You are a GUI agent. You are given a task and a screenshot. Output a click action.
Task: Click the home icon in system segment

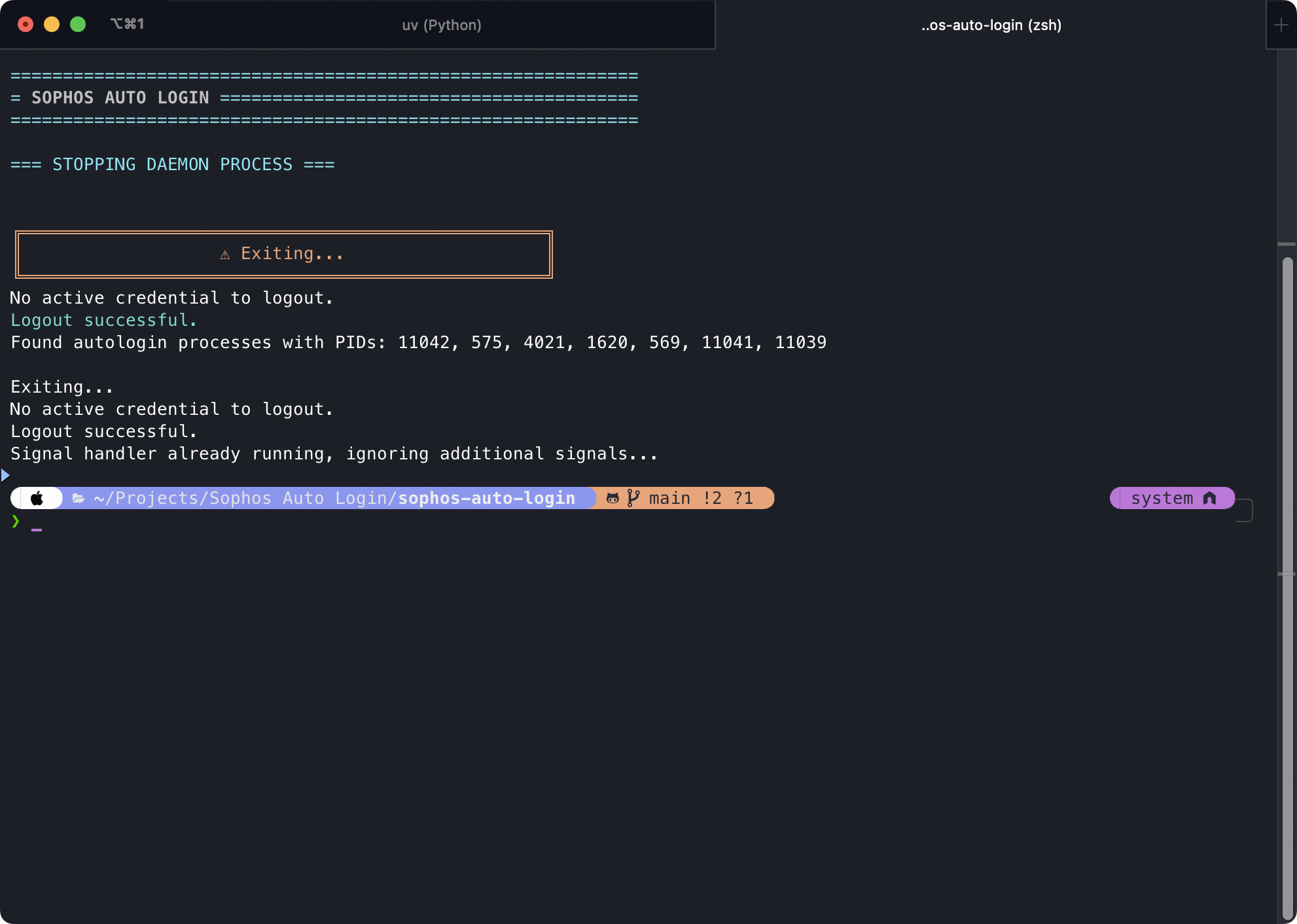pyautogui.click(x=1210, y=498)
